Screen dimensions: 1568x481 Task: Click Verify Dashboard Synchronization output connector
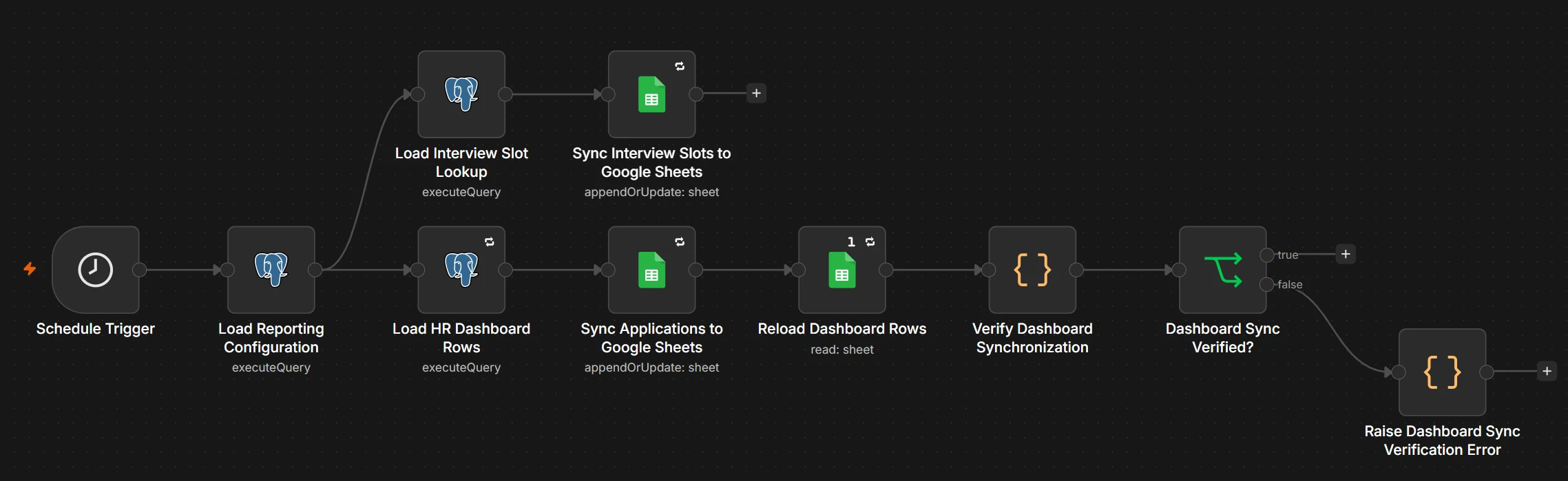click(x=1076, y=270)
